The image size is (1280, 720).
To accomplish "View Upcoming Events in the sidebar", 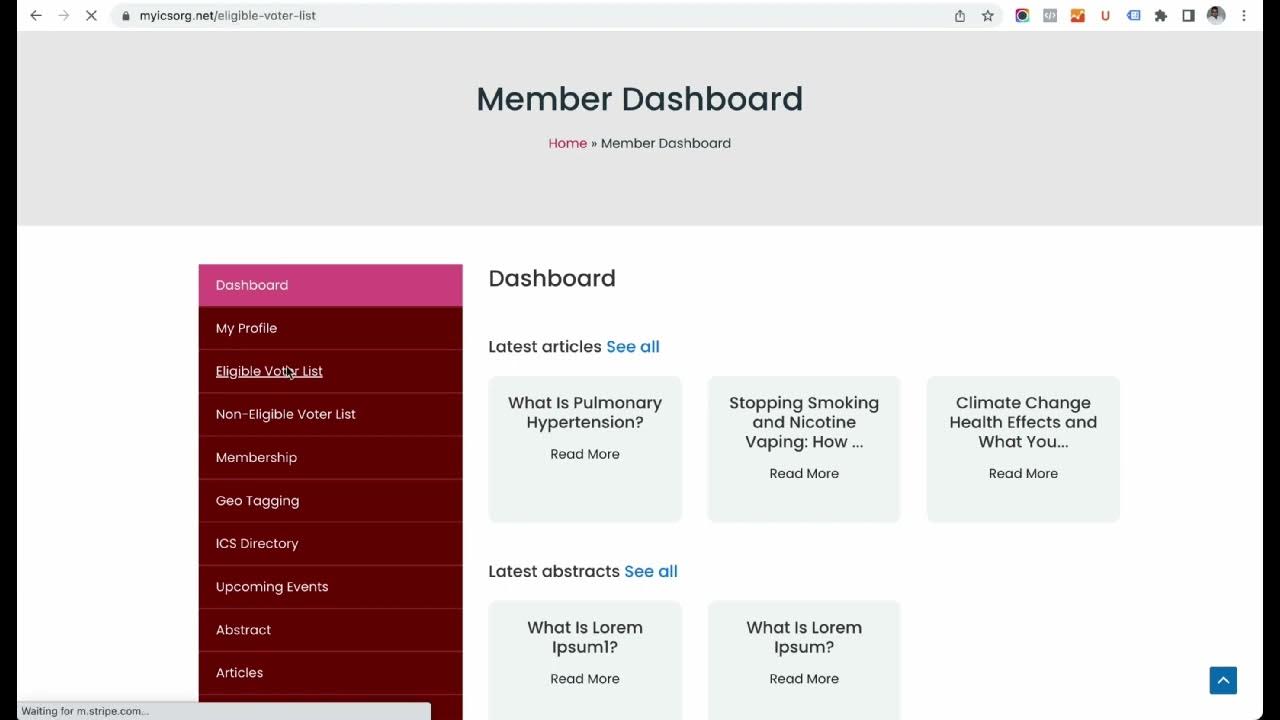I will (330, 586).
